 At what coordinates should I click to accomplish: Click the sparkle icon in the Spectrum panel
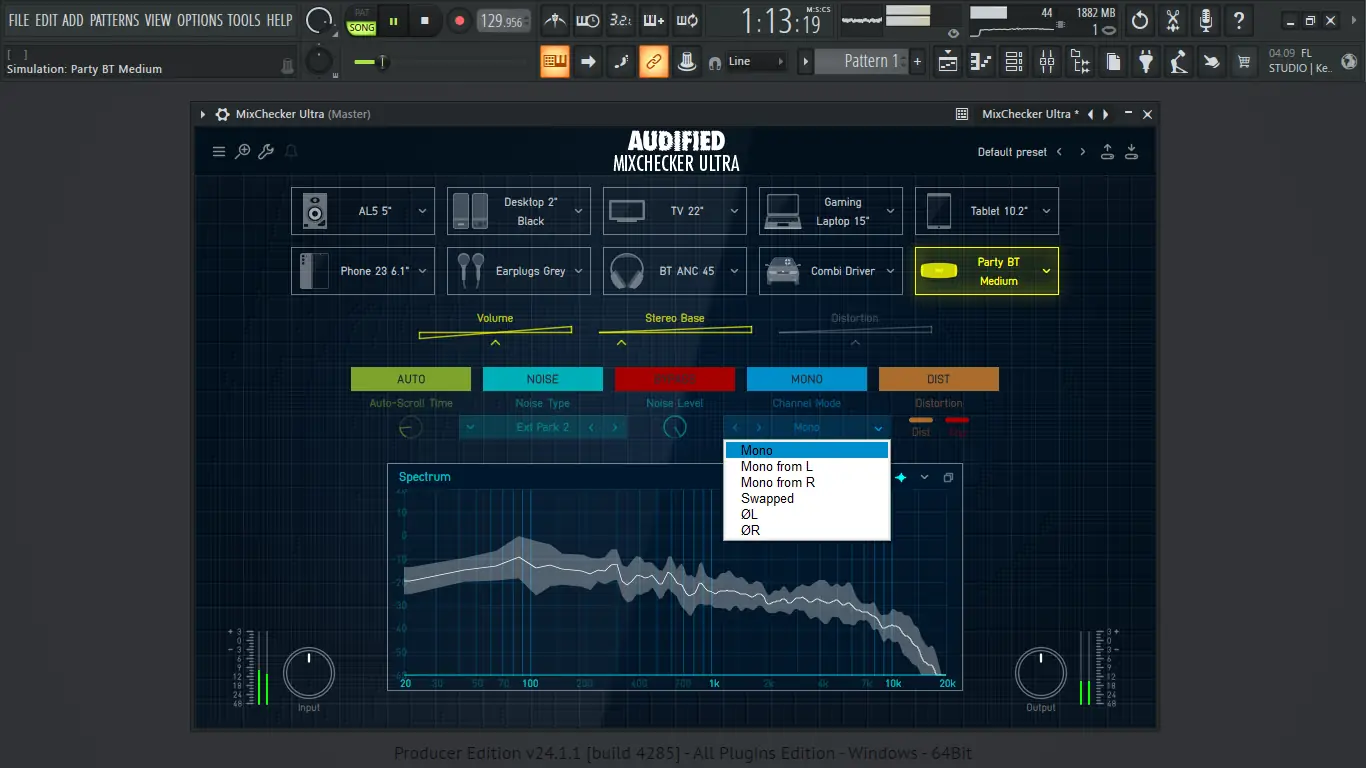click(x=901, y=478)
